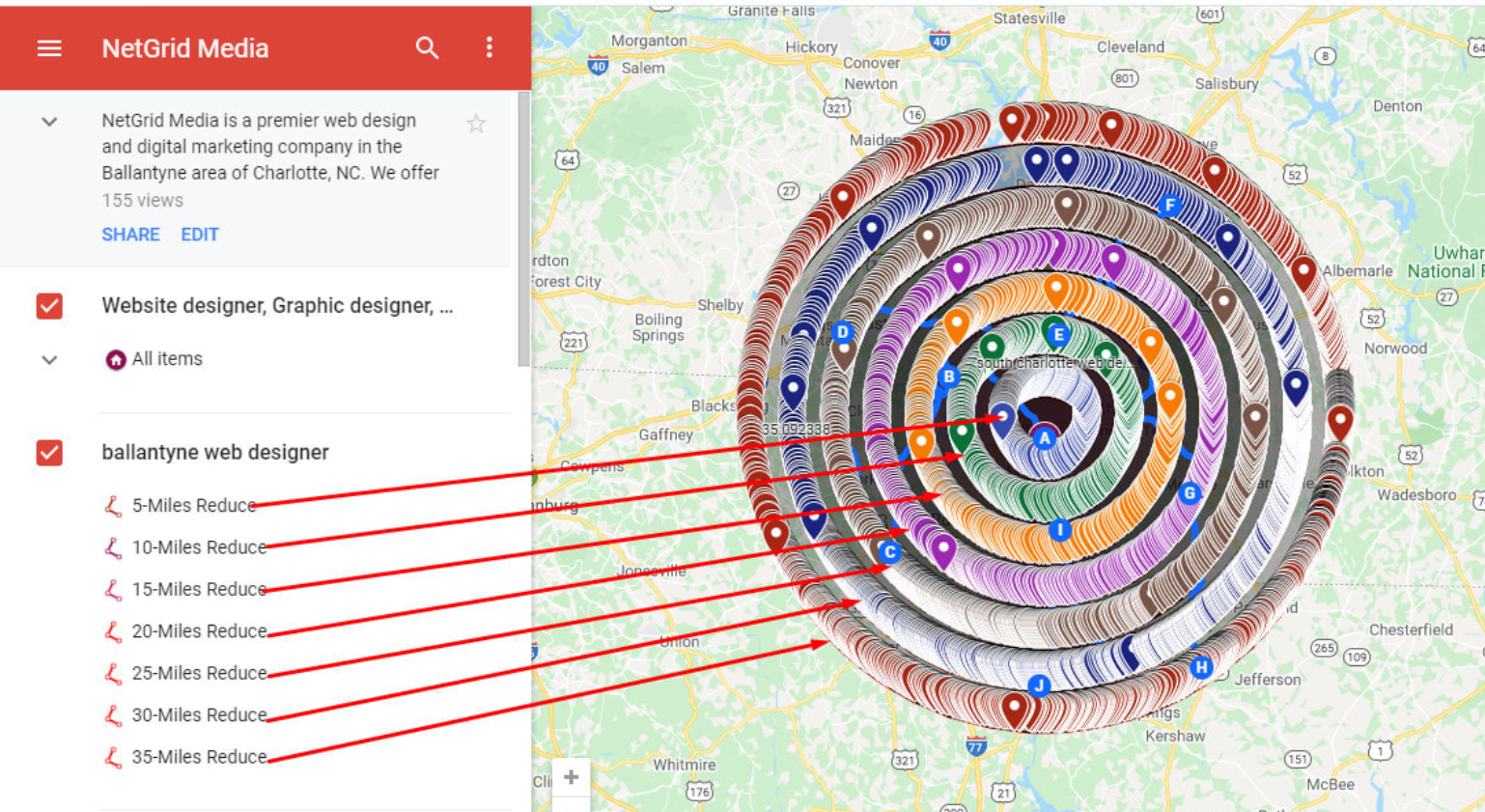Viewport: 1485px width, 812px height.
Task: Click the blue marker labeled G
Action: [x=1190, y=493]
